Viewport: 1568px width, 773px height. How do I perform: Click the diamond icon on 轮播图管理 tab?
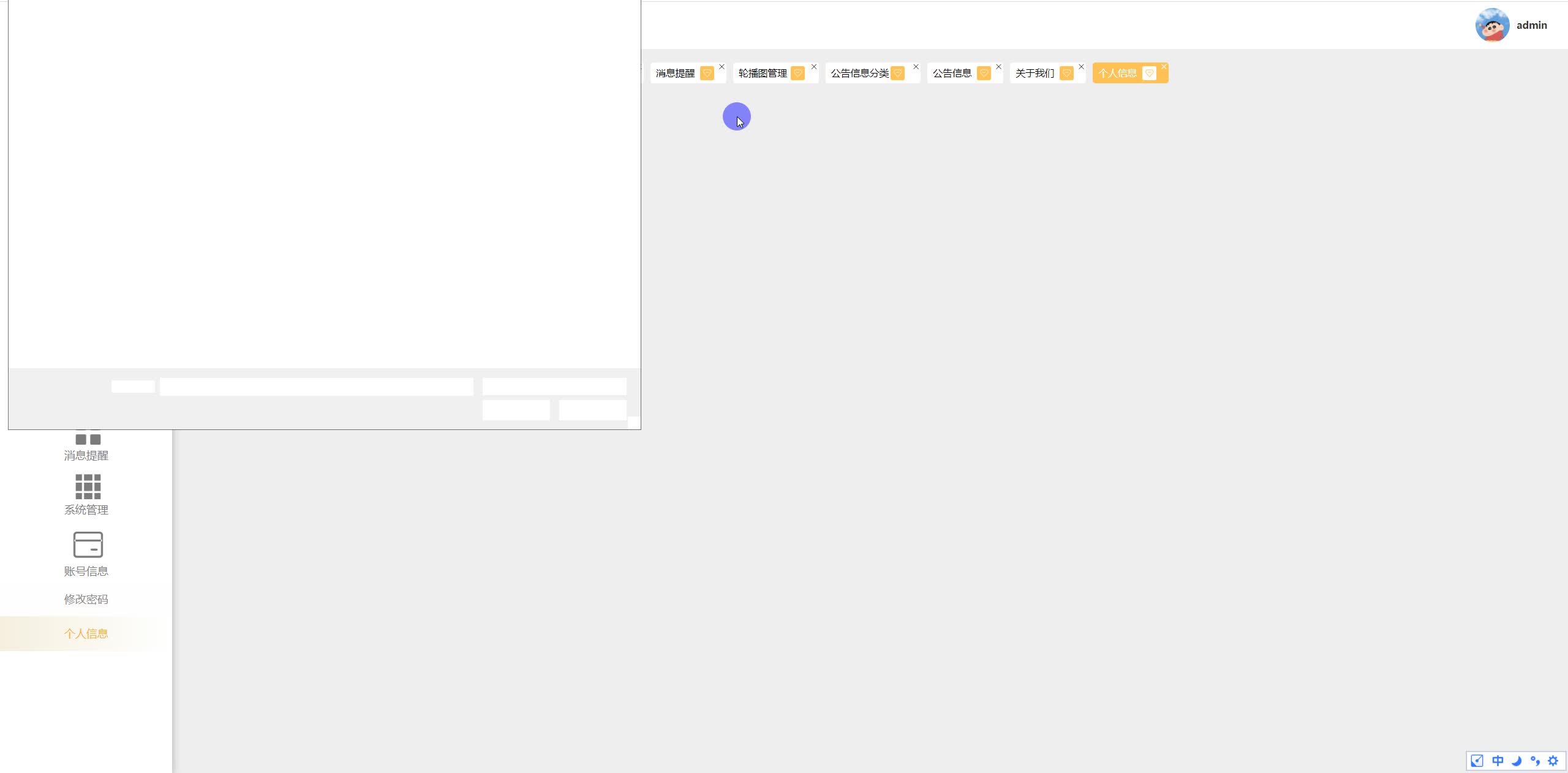click(797, 74)
